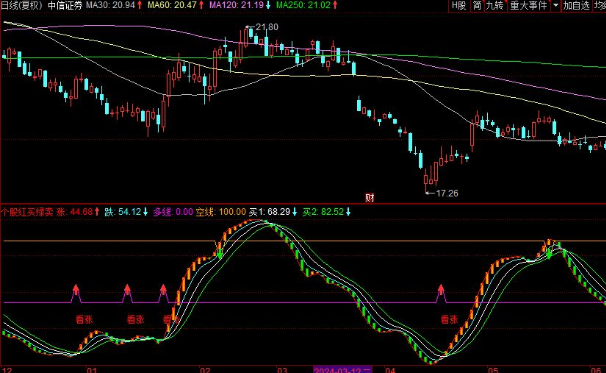The image size is (606, 373).
Task: Click the H股 button in top toolbar
Action: coord(459,5)
